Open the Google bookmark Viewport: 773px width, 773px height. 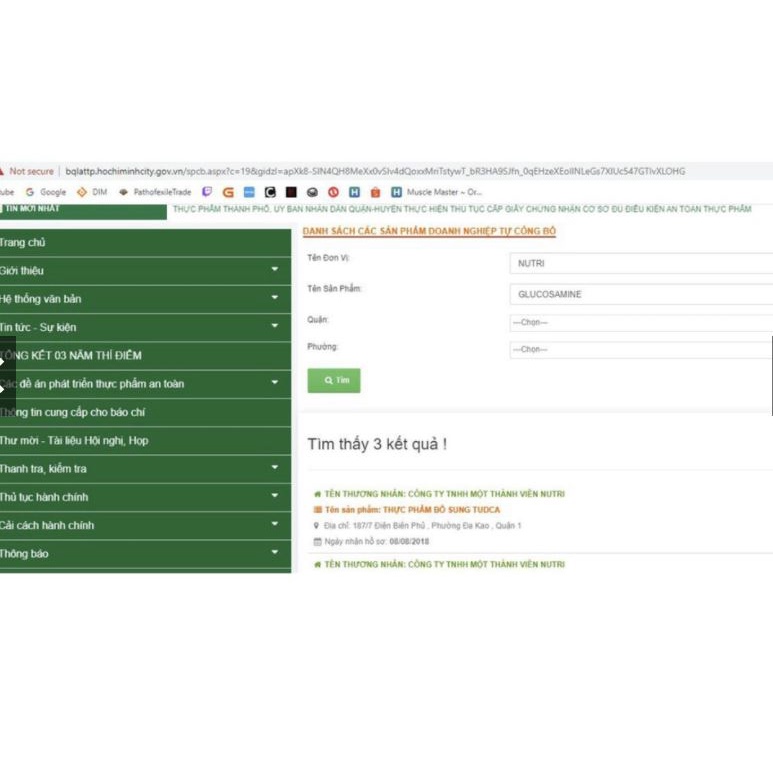click(46, 192)
